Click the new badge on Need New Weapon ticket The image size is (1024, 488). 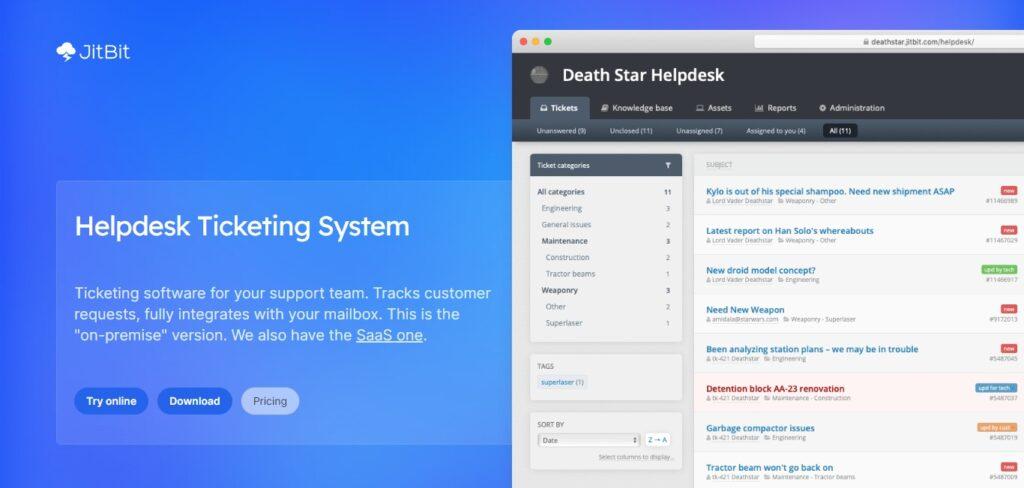pyautogui.click(x=1009, y=309)
